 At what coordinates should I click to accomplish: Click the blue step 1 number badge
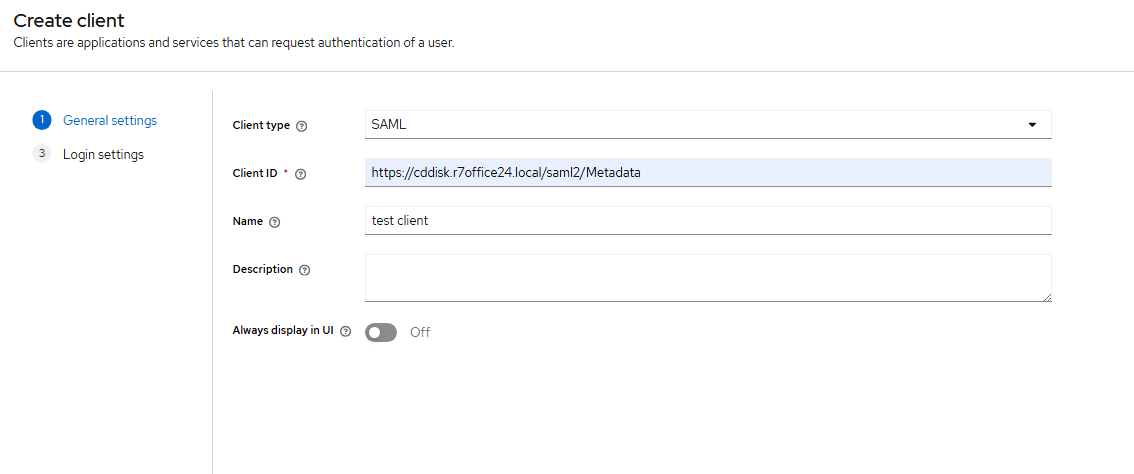pos(41,121)
